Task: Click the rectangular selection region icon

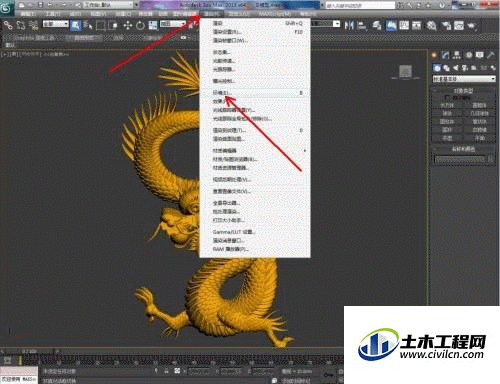Action: [101, 26]
